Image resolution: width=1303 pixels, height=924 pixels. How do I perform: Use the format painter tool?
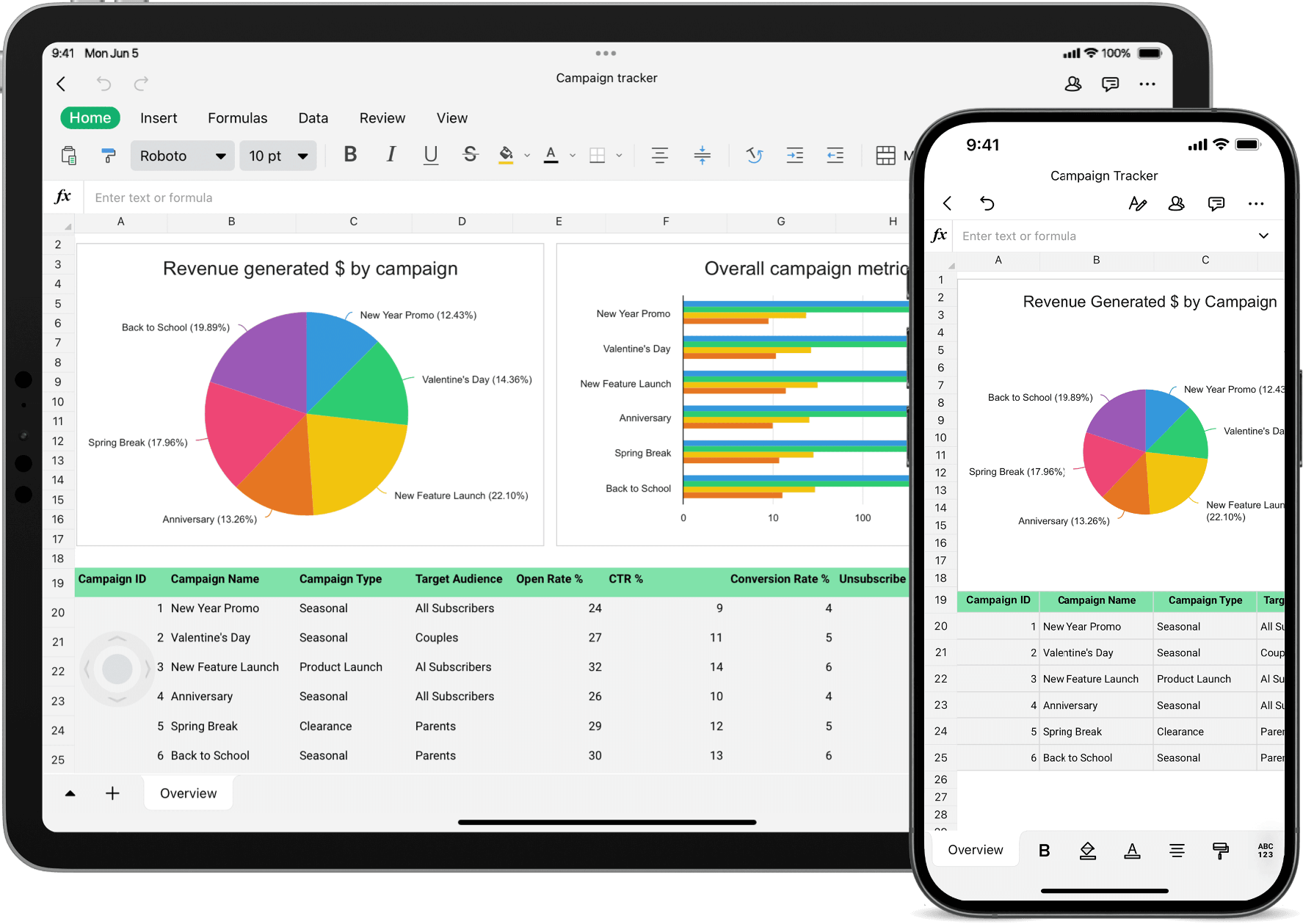[108, 155]
